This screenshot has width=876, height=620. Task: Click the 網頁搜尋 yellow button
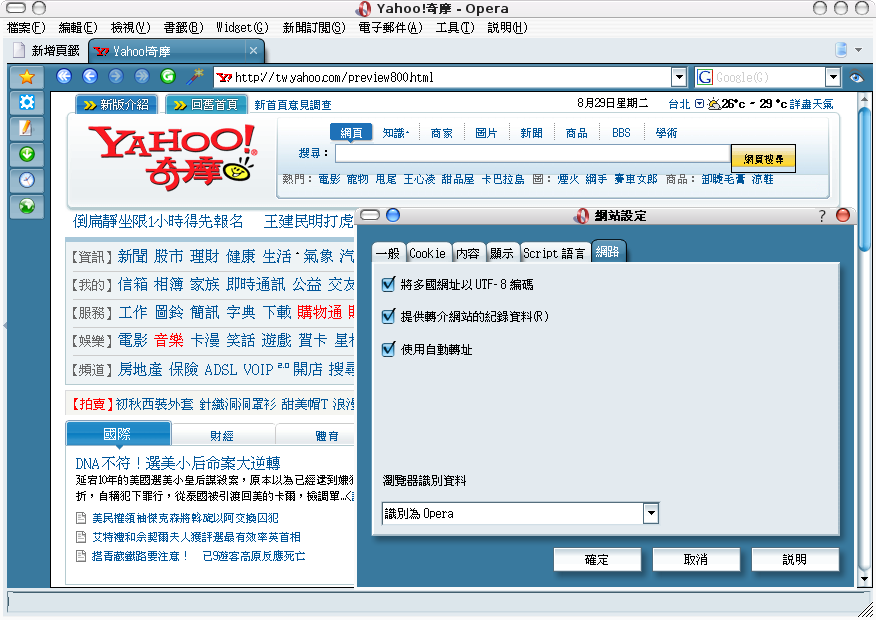tap(763, 159)
